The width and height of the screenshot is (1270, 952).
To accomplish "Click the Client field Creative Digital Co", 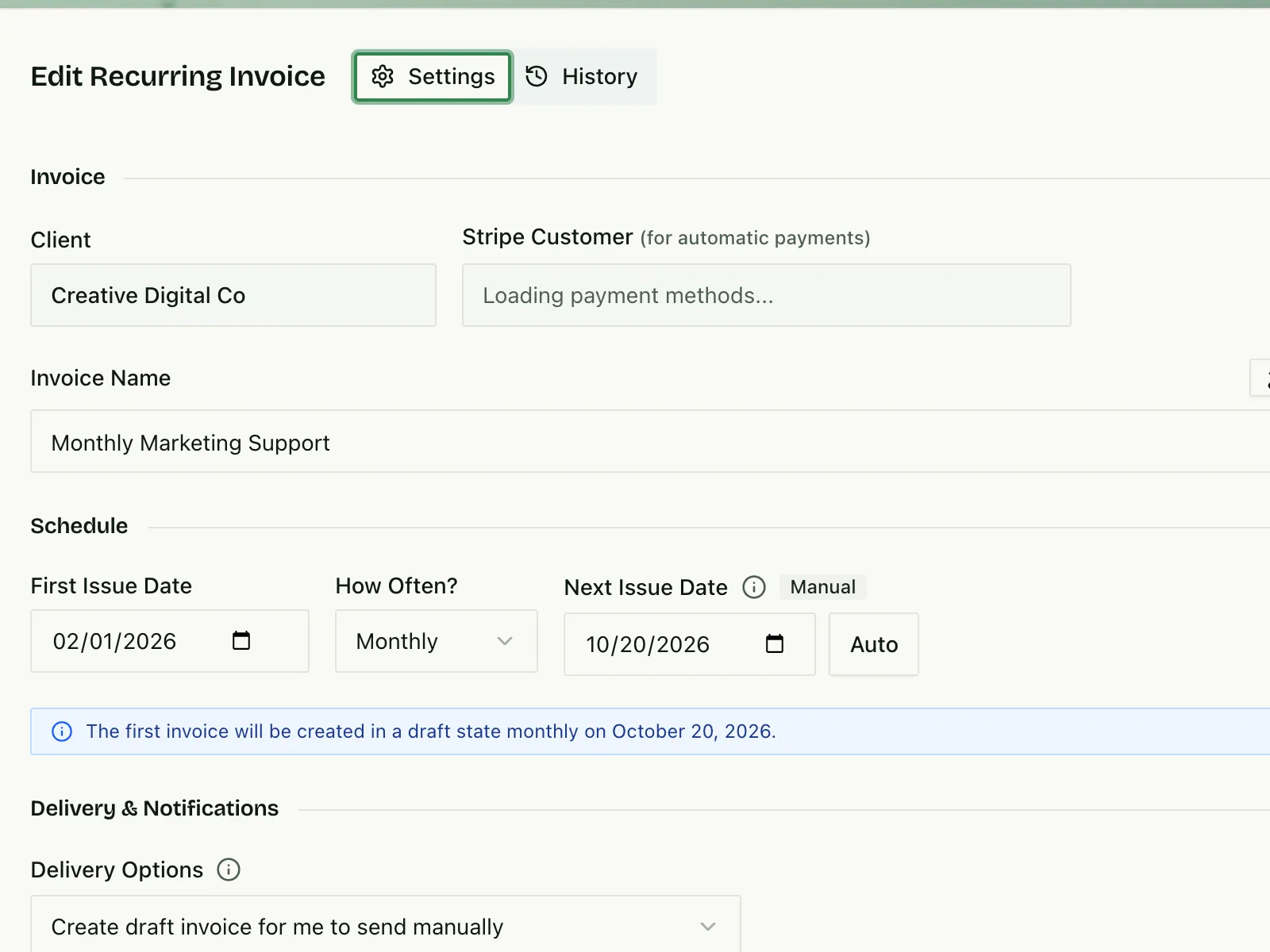I will tap(233, 295).
